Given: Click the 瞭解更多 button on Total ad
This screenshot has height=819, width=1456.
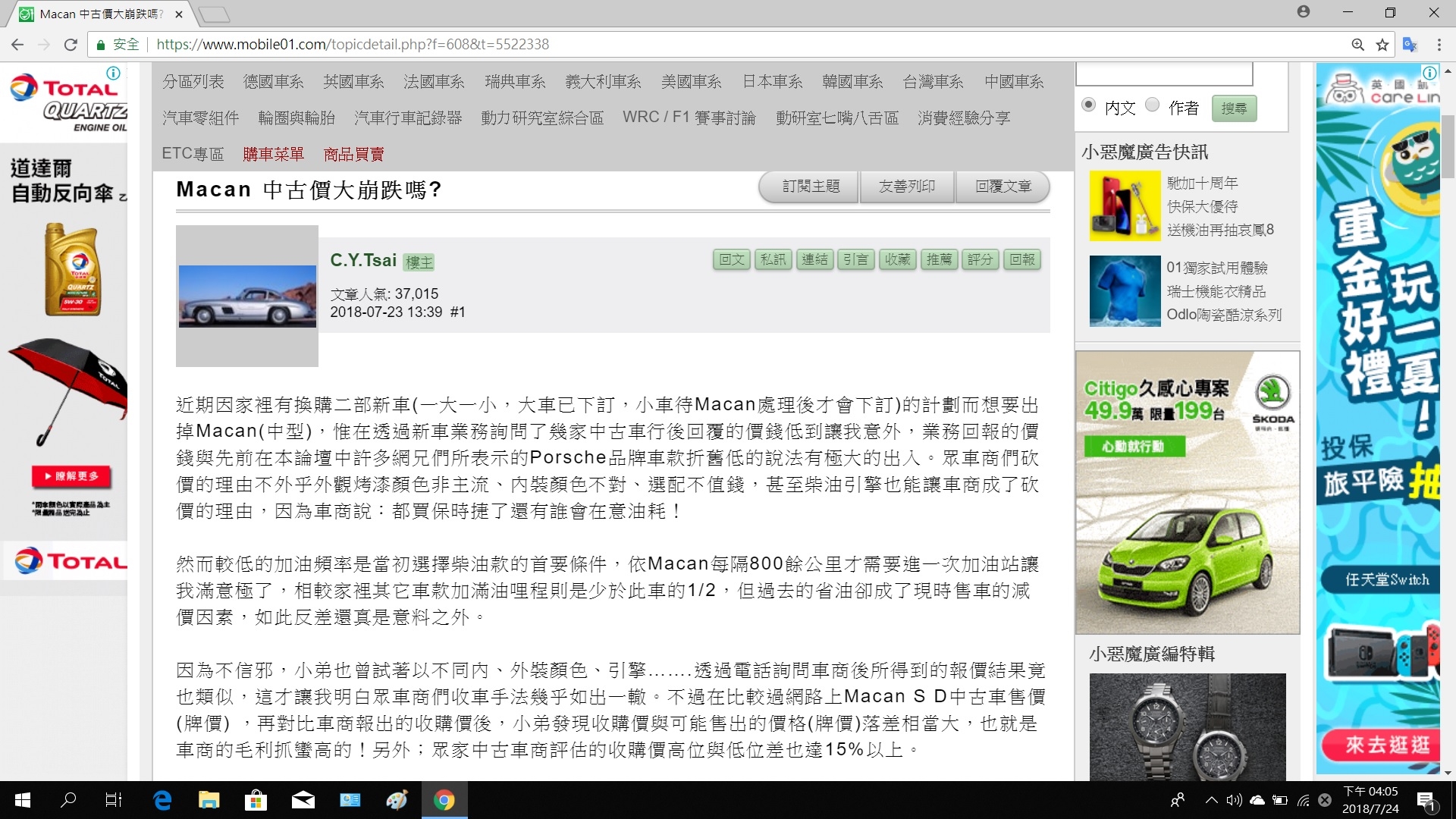Looking at the screenshot, I should [72, 476].
